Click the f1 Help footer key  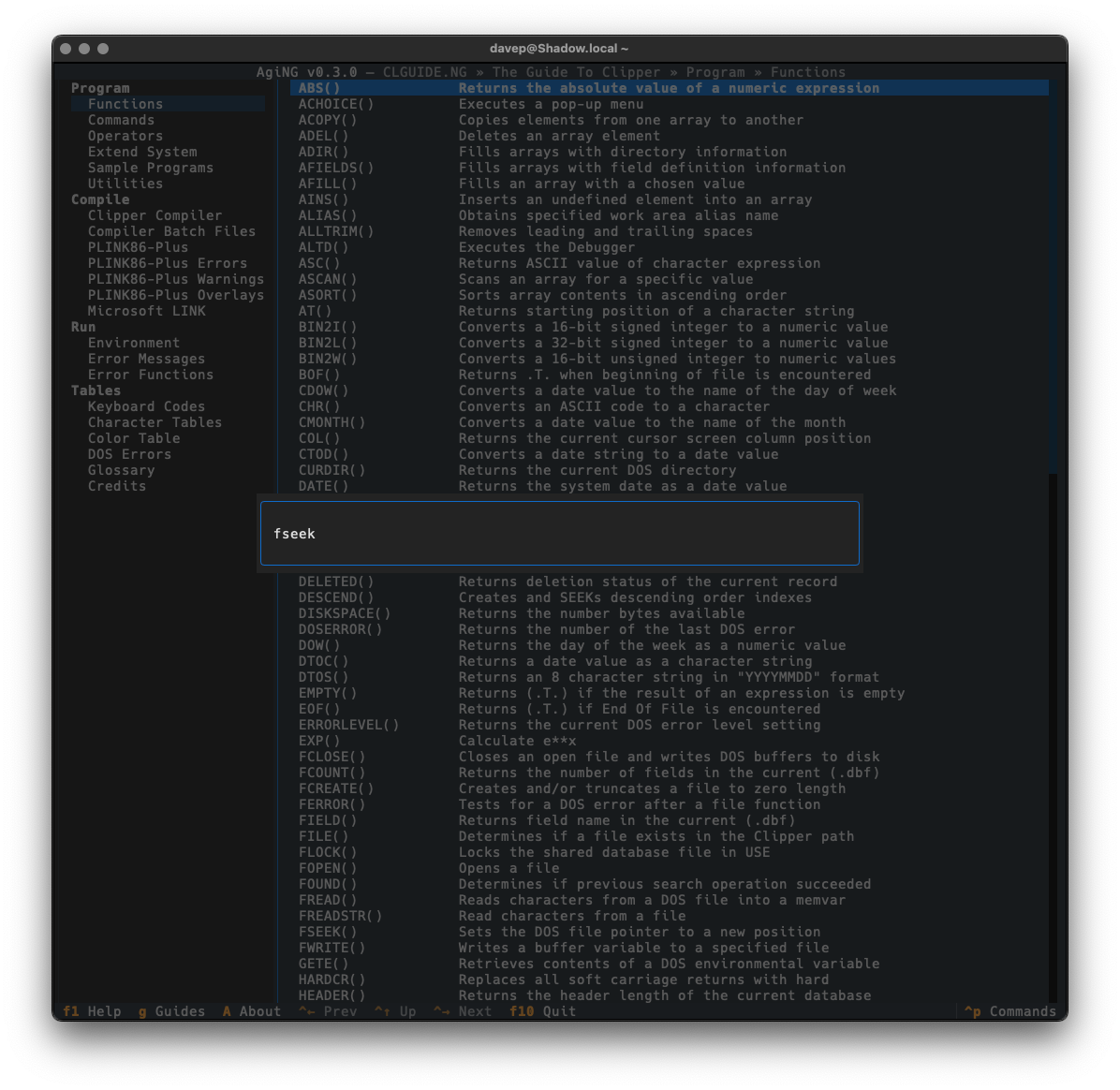click(92, 1011)
